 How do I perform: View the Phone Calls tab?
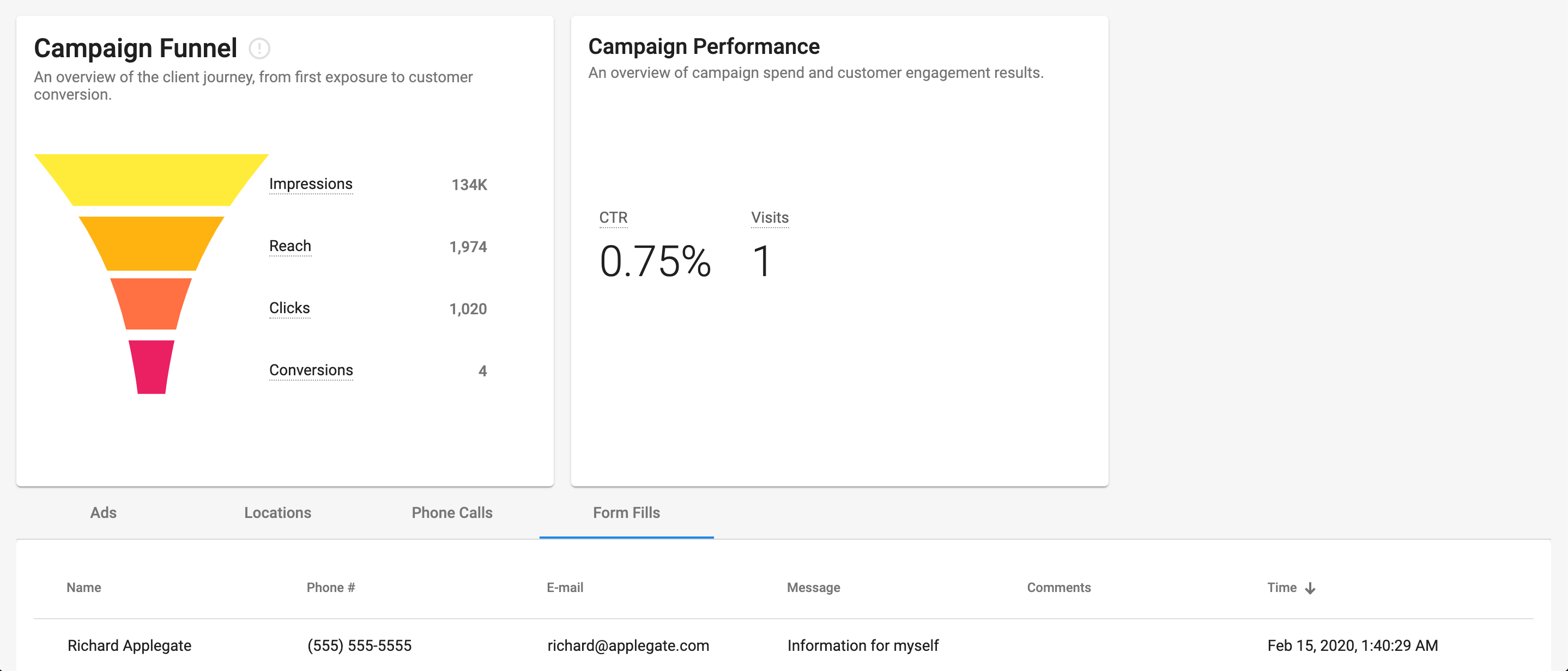point(452,513)
